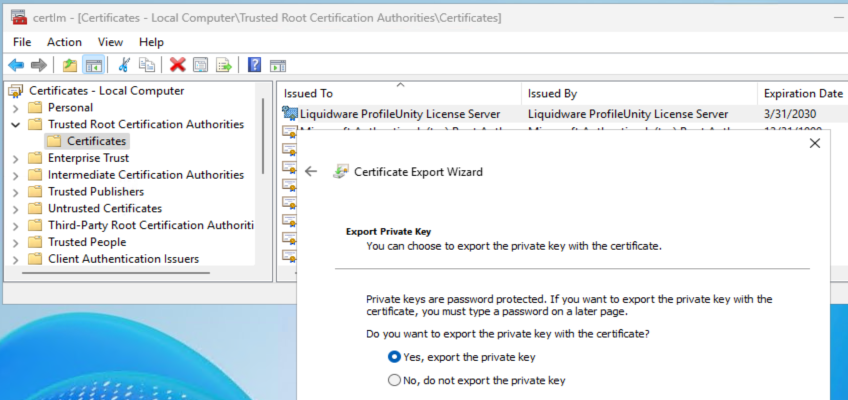Screen dimensions: 848x400
Task: Click the Liquidware ProfileUnity Issued By cell
Action: click(x=628, y=114)
